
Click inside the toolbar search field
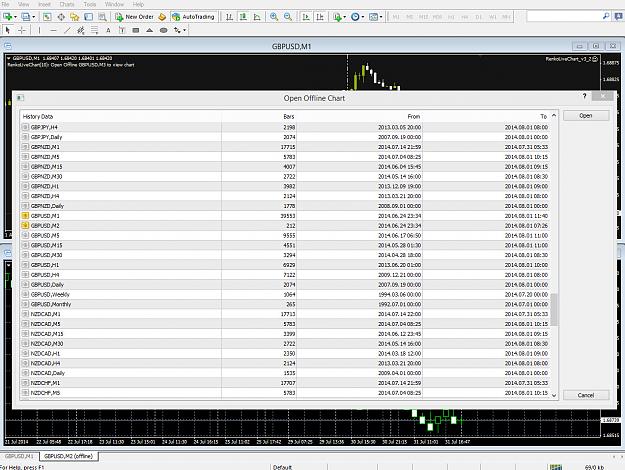[564, 16]
